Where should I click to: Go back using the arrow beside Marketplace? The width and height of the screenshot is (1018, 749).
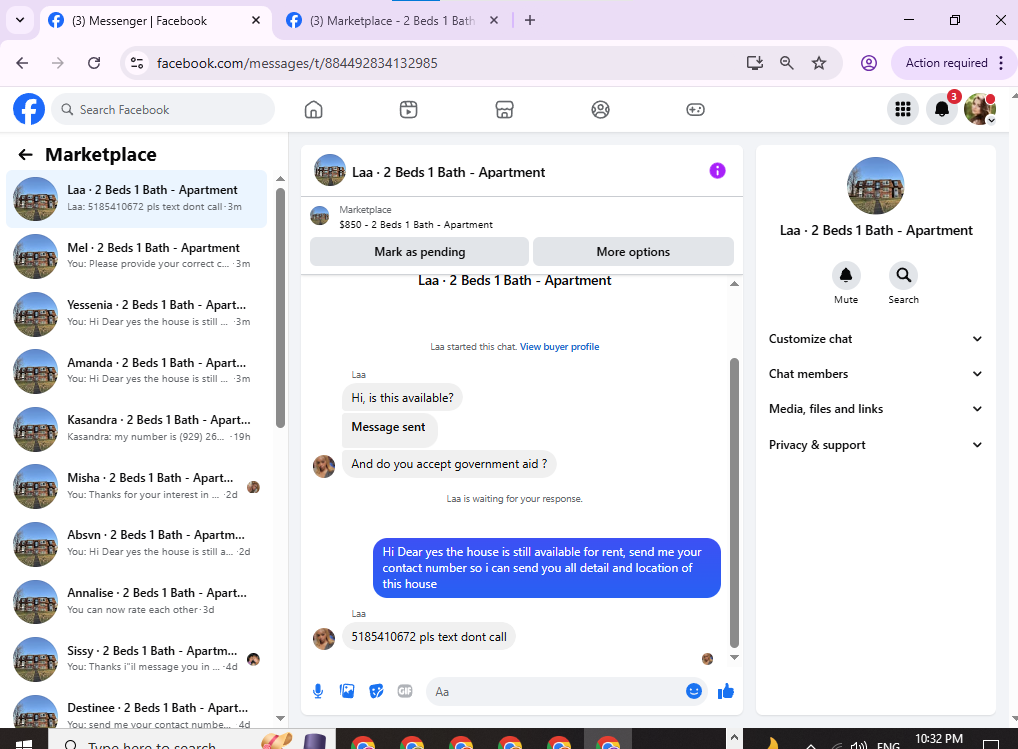25,154
